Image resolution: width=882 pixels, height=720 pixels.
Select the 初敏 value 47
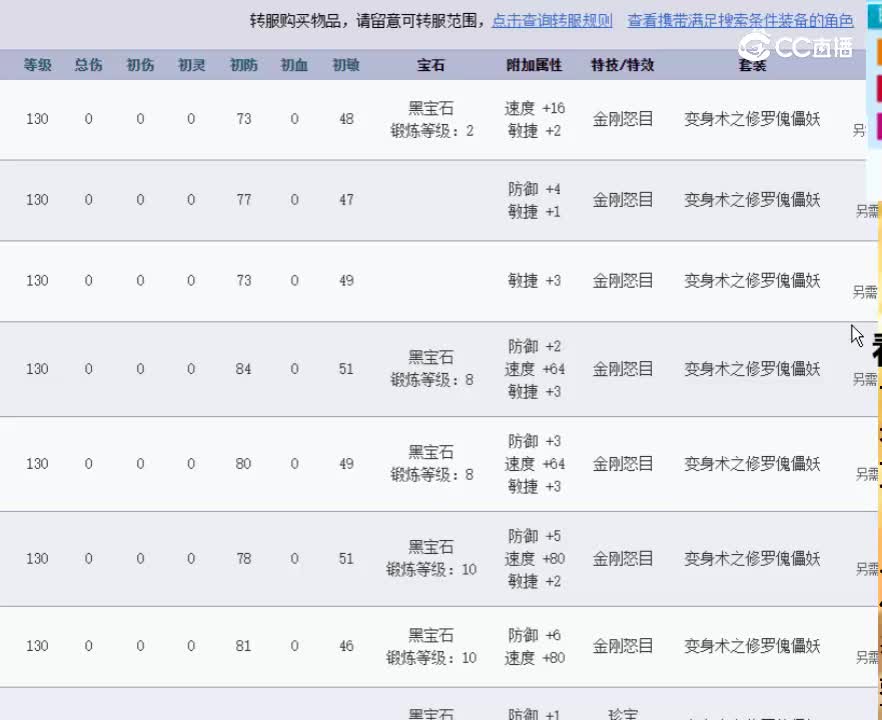pos(346,200)
